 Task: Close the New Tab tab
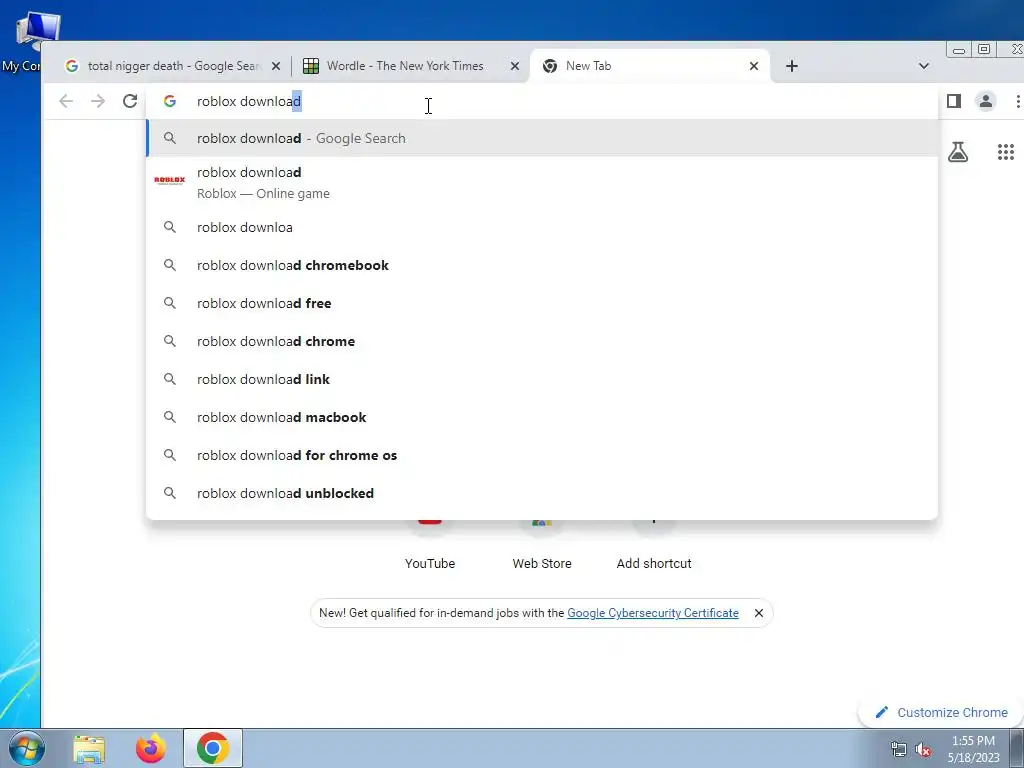click(754, 66)
